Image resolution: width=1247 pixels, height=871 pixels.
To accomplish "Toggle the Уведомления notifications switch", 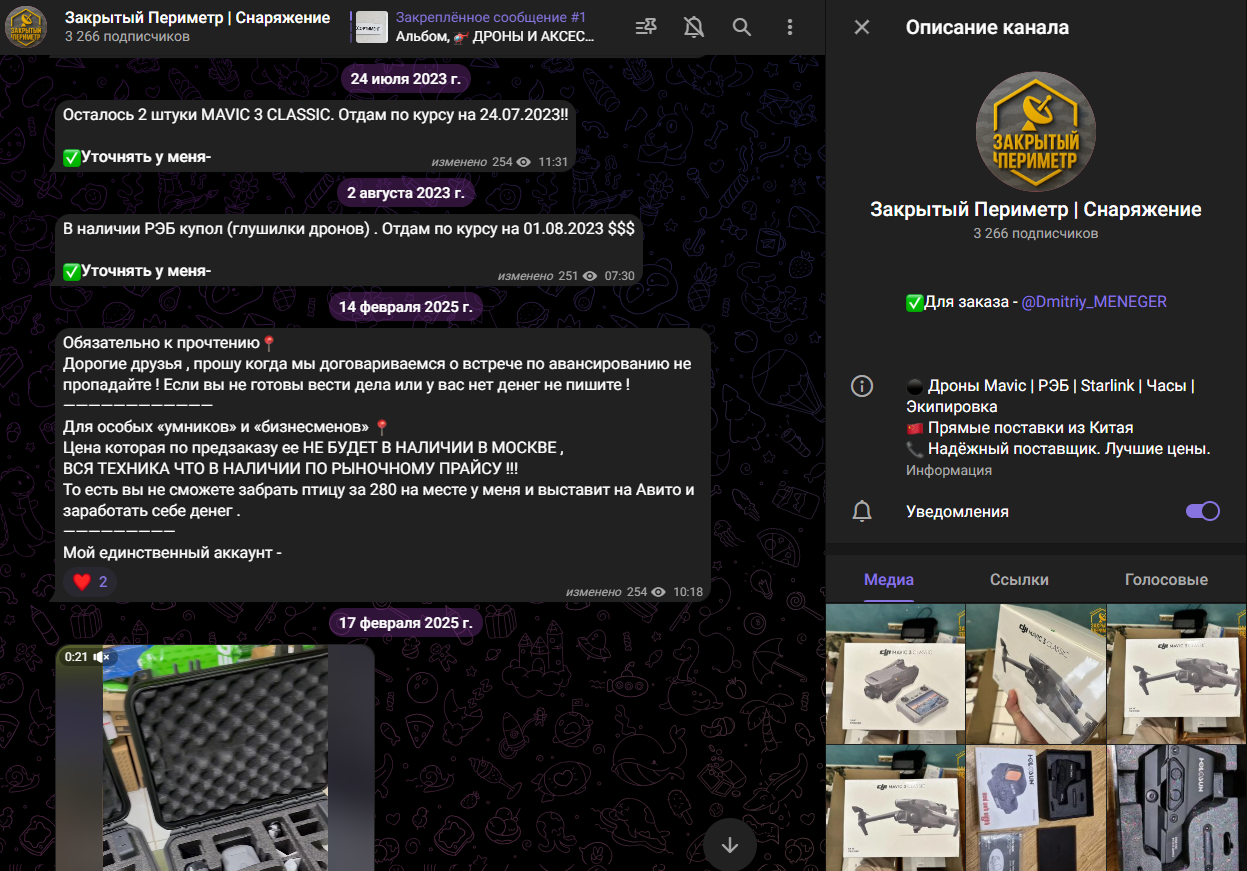I will tap(1203, 511).
